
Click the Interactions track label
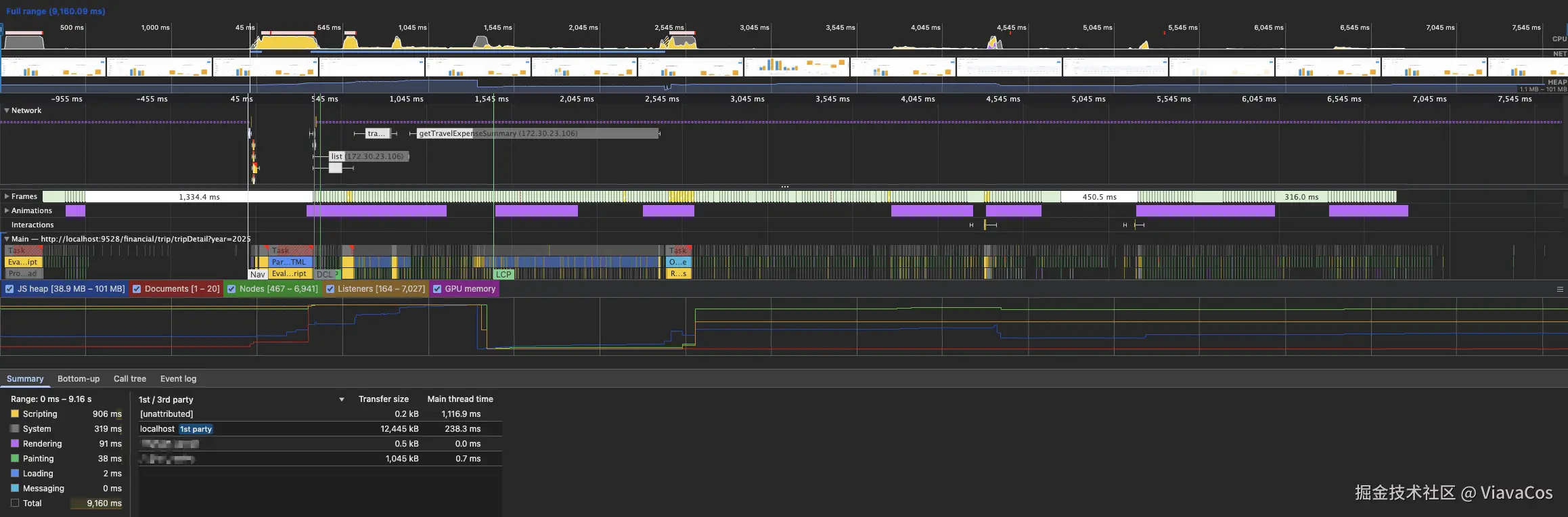pos(32,225)
